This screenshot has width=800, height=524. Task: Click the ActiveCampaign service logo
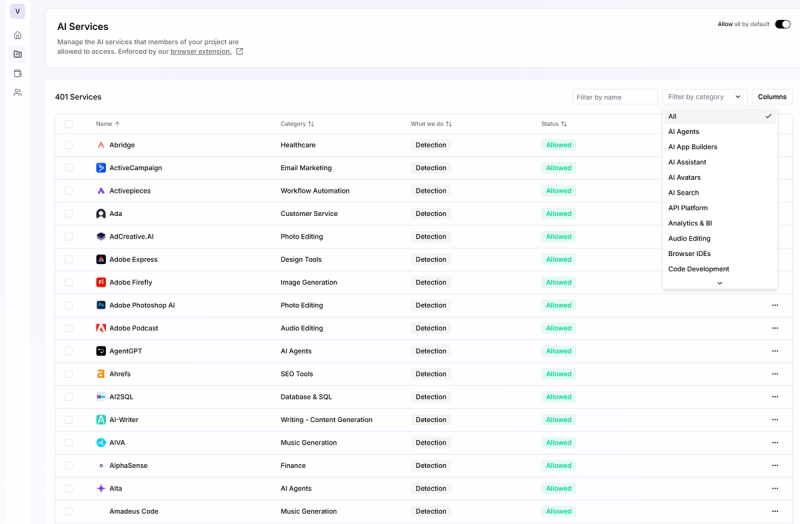[101, 168]
